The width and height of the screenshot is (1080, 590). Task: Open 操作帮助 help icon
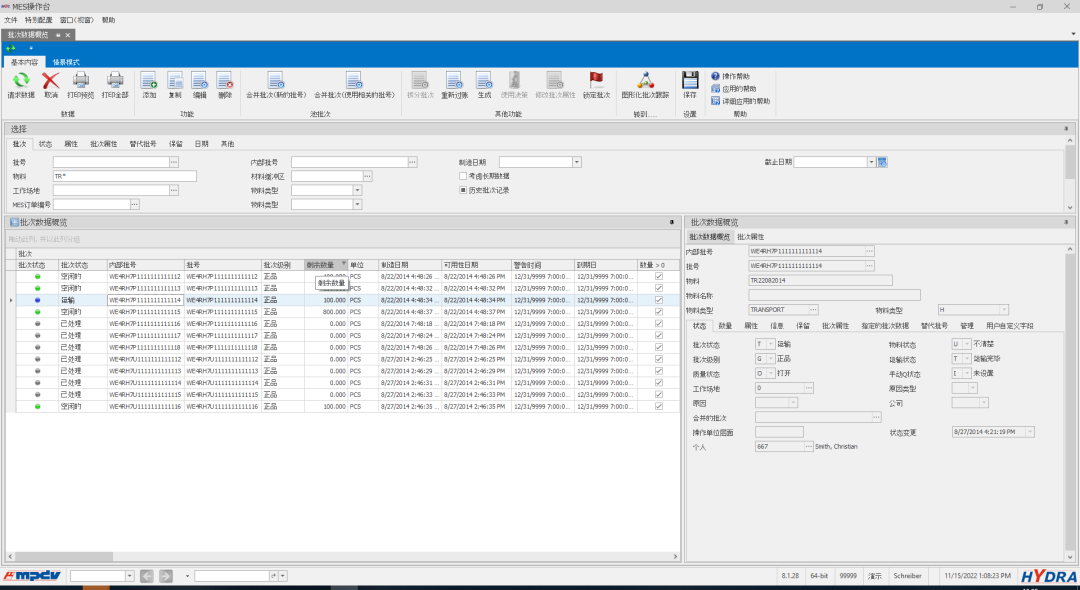[715, 76]
